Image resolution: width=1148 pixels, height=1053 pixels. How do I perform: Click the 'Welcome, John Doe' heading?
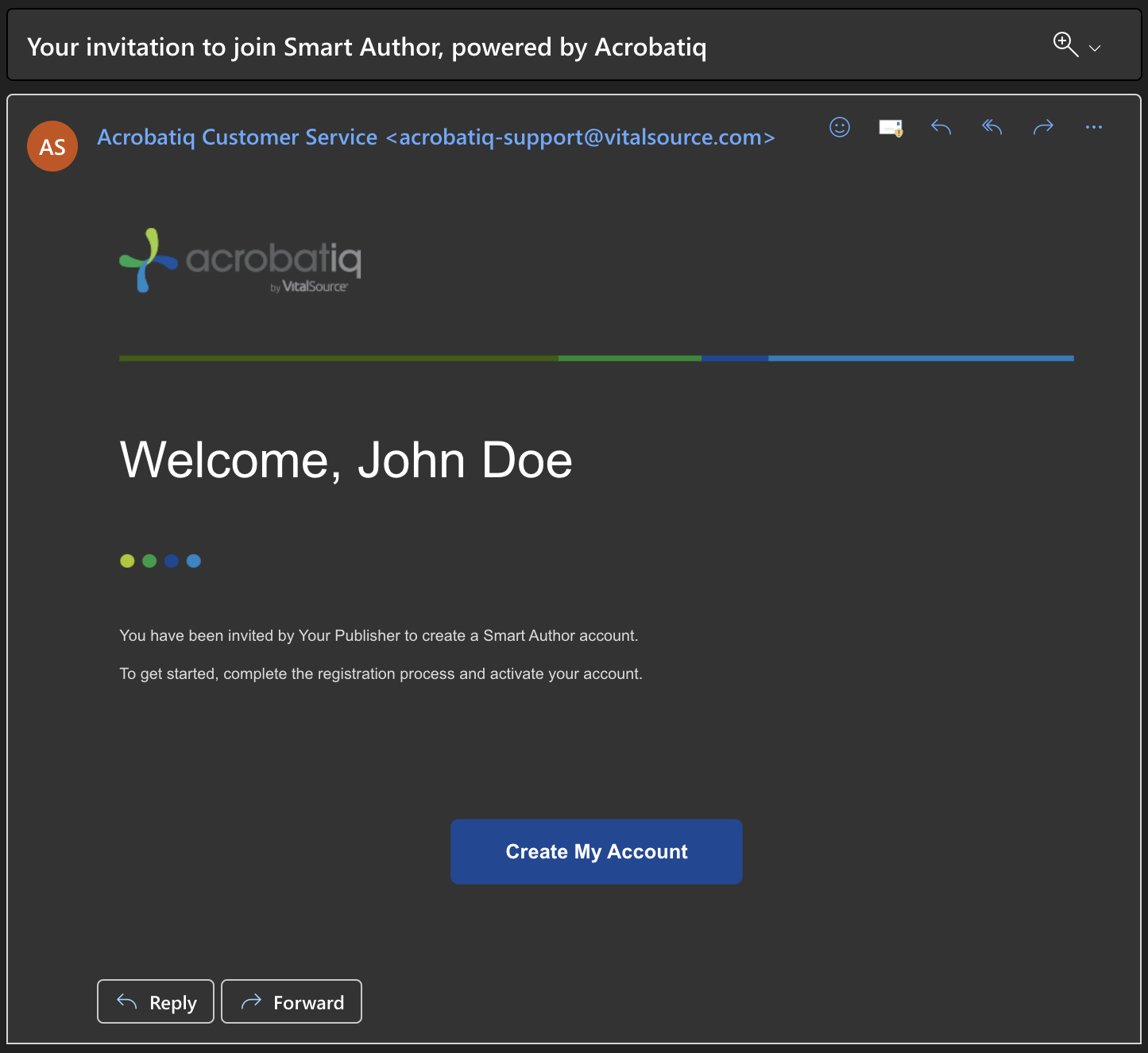(x=346, y=460)
